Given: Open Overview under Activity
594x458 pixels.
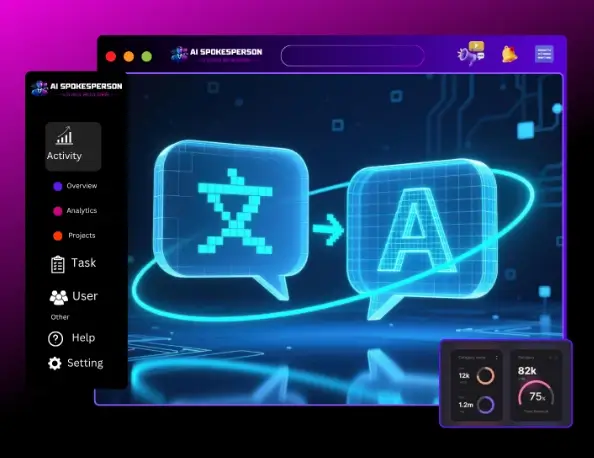Looking at the screenshot, I should click(82, 186).
